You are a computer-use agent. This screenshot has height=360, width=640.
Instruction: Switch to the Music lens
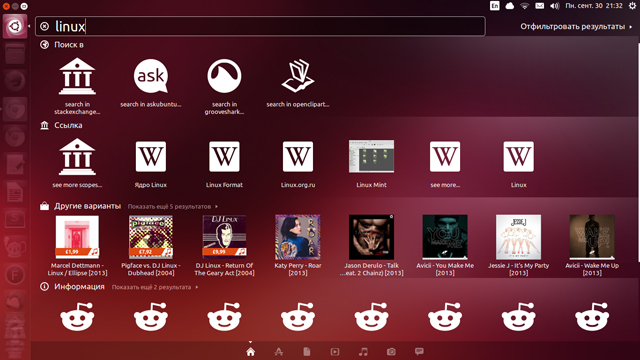(x=363, y=352)
